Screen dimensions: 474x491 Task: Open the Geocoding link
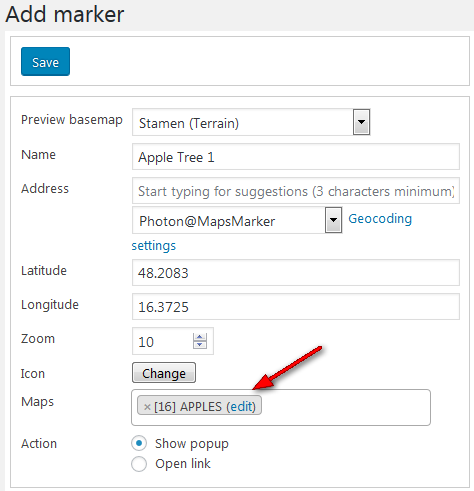click(380, 219)
